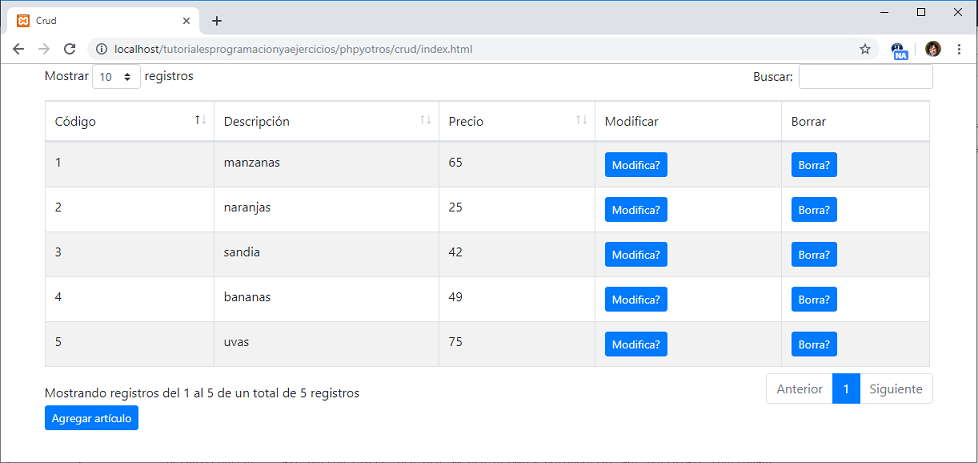Click the manzanas description cell
Viewport: 978px width, 463px height.
[x=326, y=164]
